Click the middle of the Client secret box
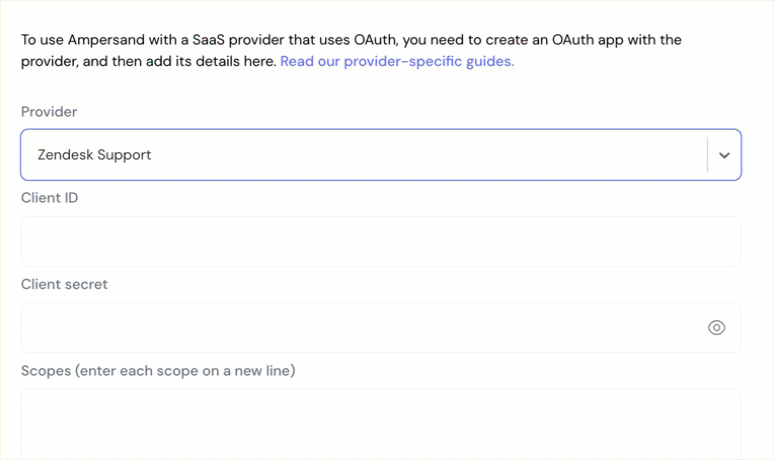 [x=381, y=327]
